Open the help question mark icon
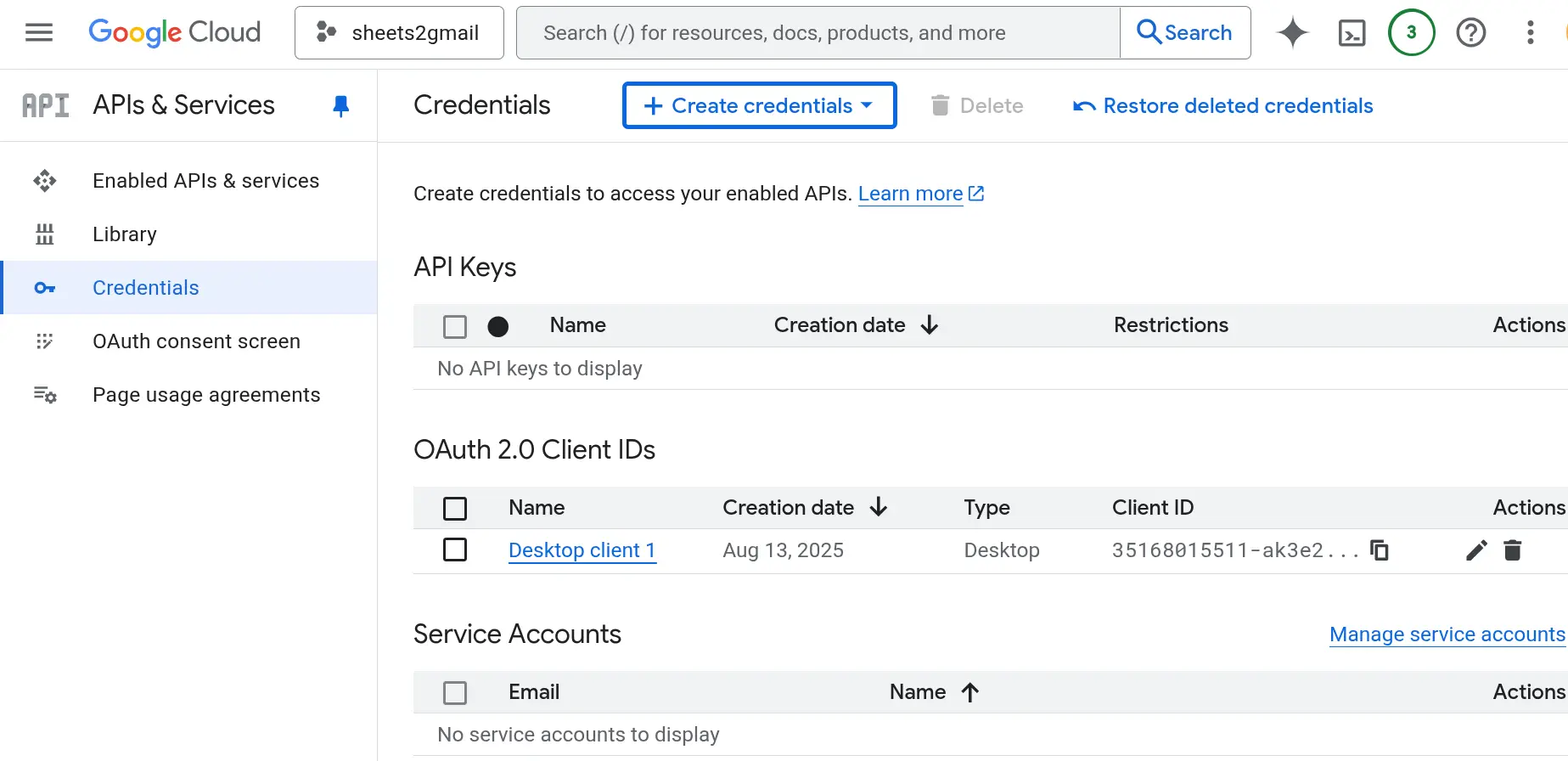 [x=1470, y=32]
